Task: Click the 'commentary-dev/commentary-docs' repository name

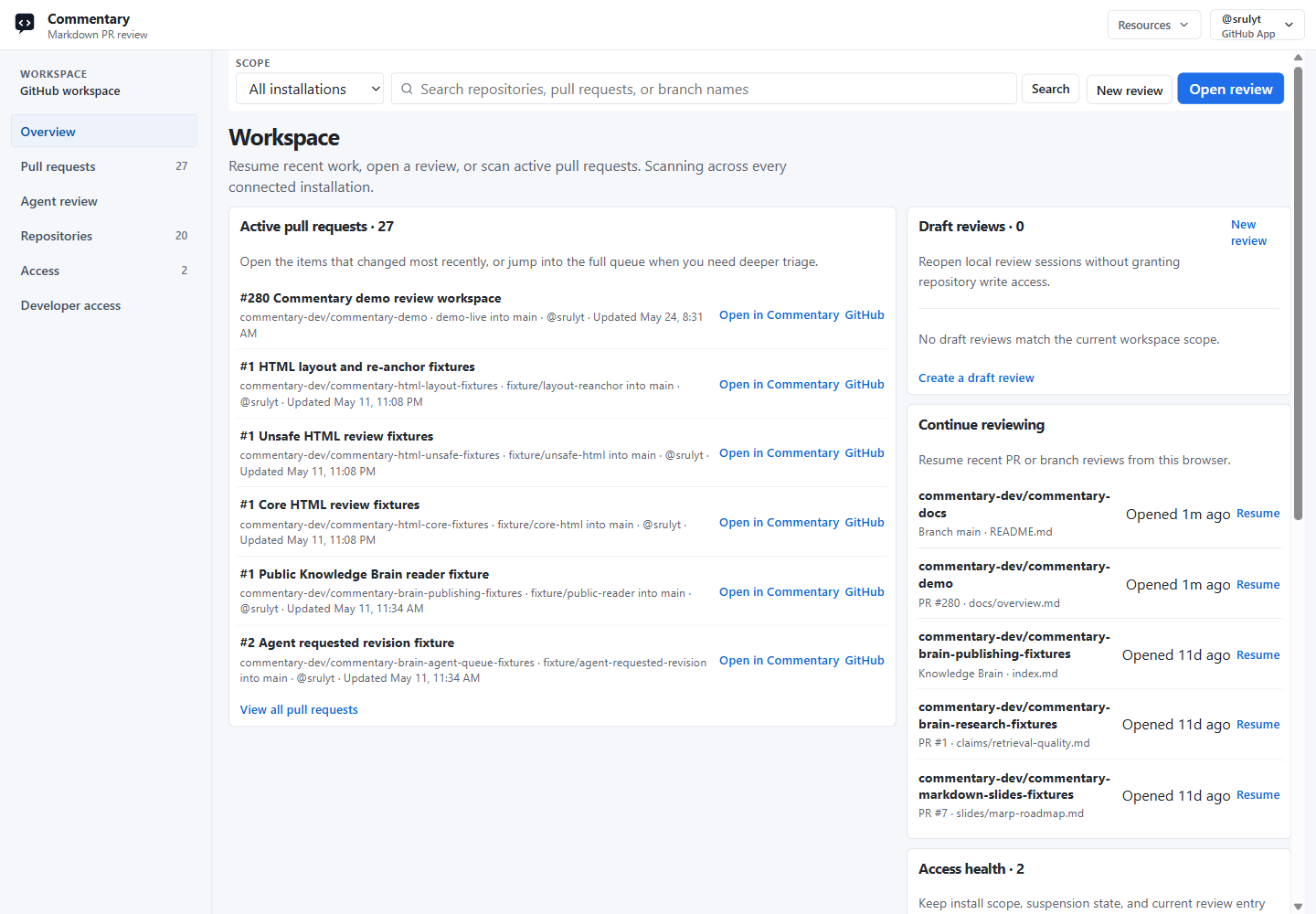Action: coord(1014,505)
